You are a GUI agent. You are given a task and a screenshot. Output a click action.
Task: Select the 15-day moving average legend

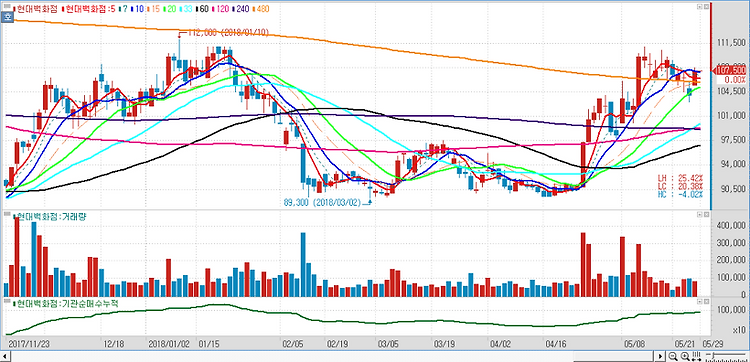click(x=154, y=9)
